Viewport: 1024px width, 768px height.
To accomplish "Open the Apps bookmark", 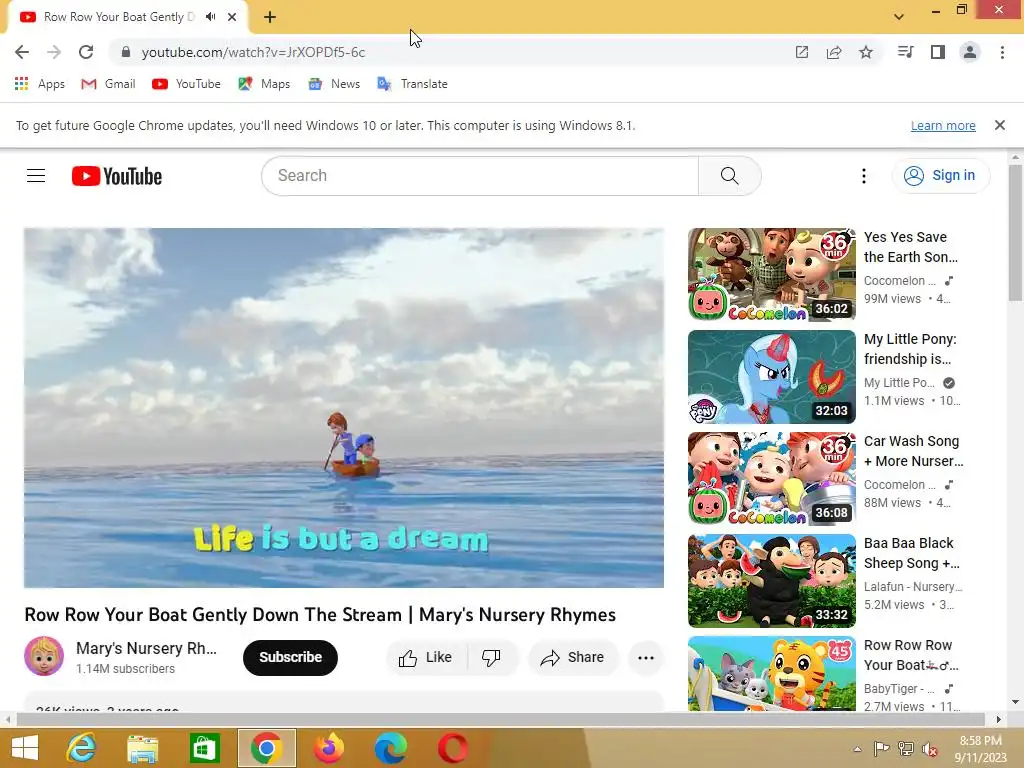I will tap(40, 84).
